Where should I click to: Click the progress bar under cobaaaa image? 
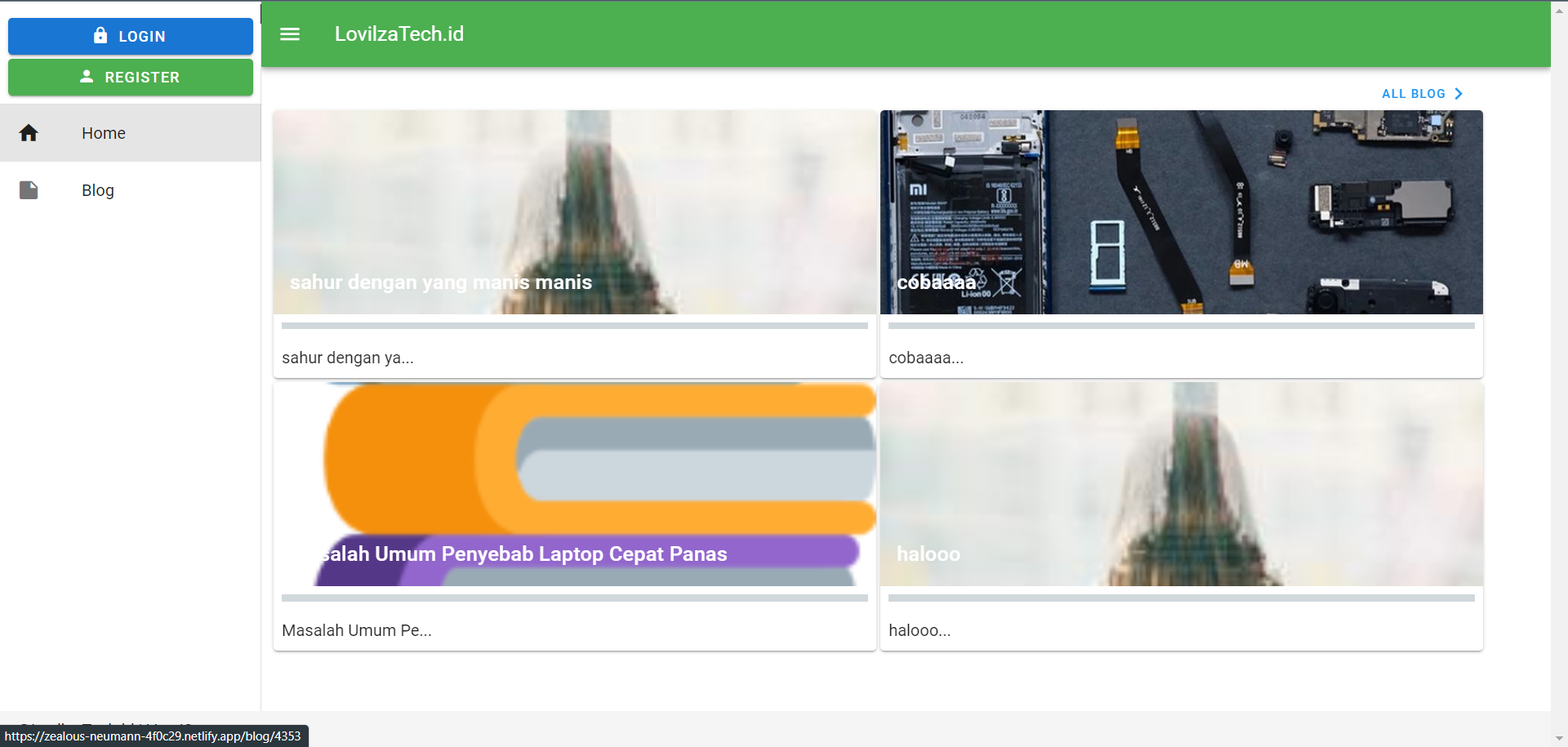1181,326
